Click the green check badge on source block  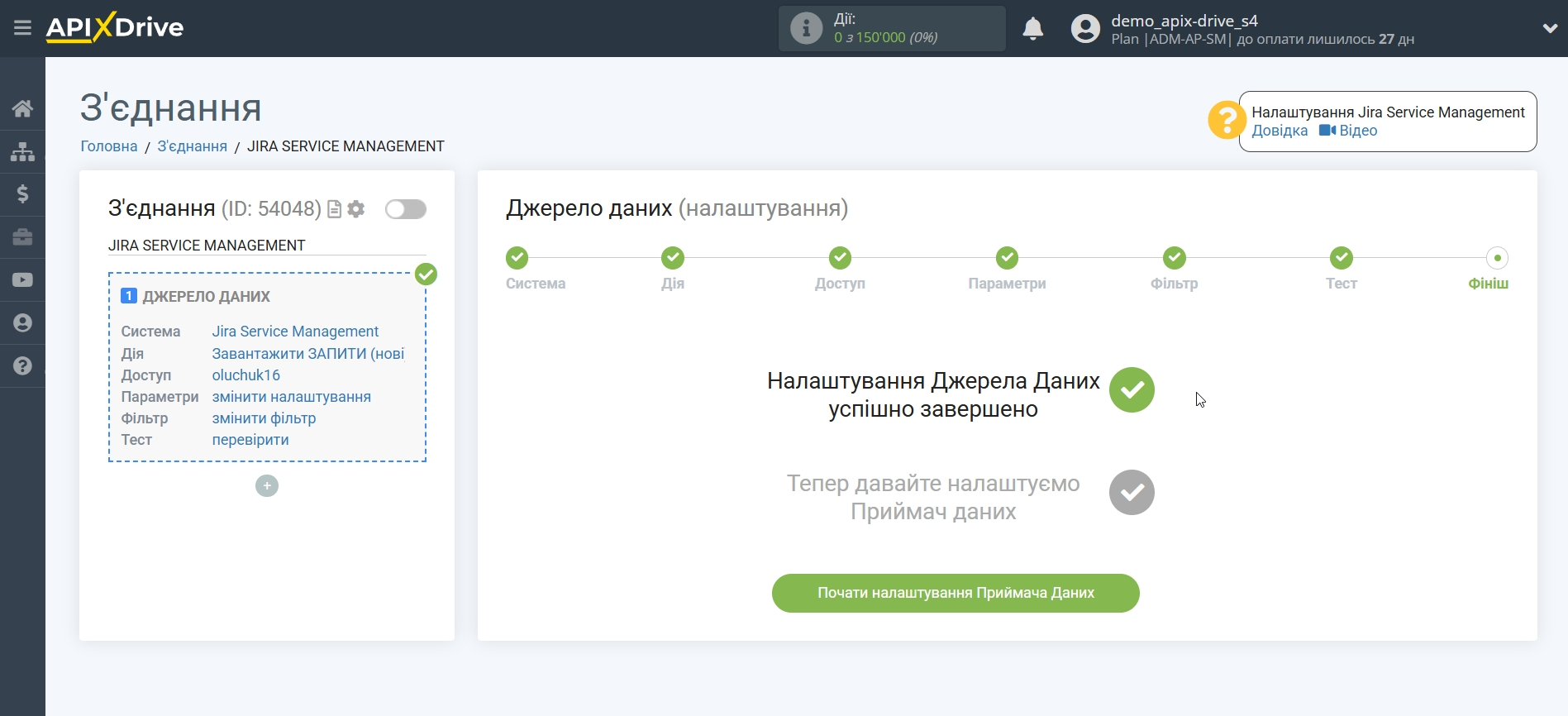pos(426,274)
